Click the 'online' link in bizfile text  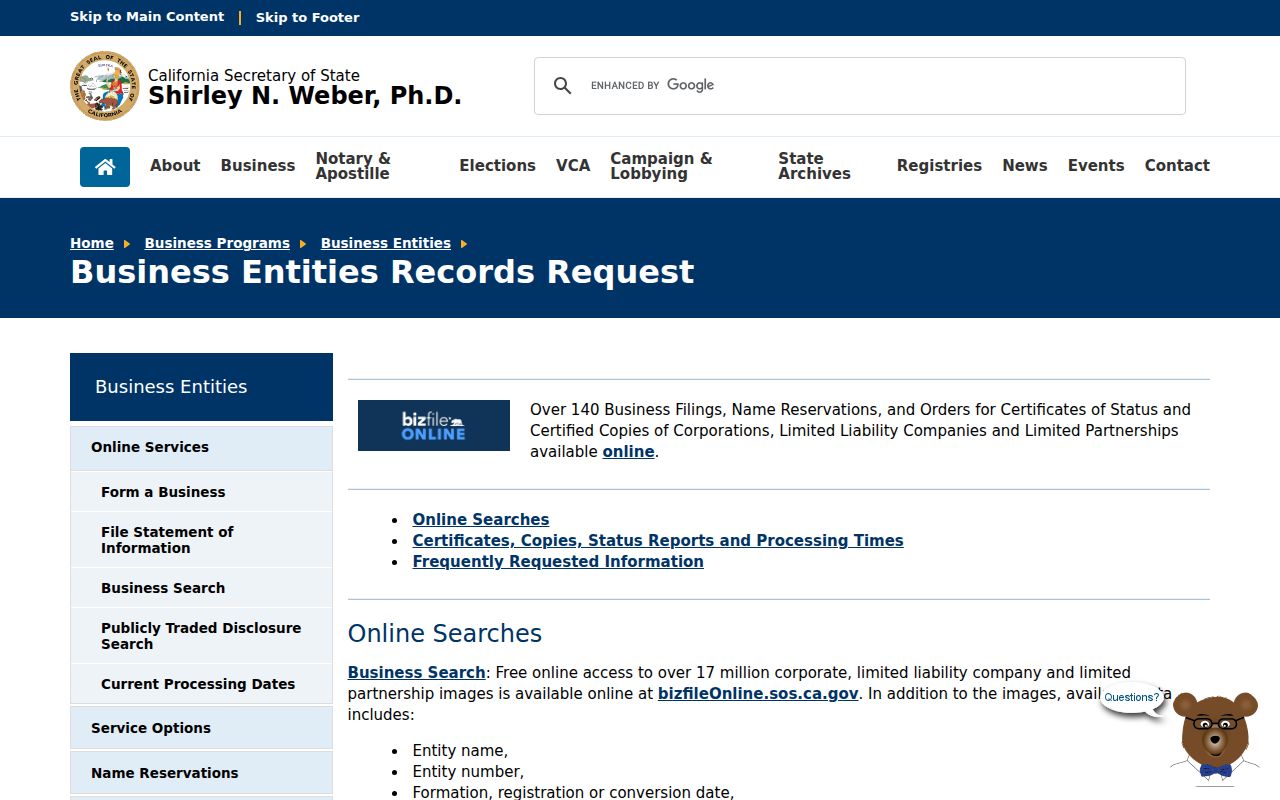coord(628,452)
